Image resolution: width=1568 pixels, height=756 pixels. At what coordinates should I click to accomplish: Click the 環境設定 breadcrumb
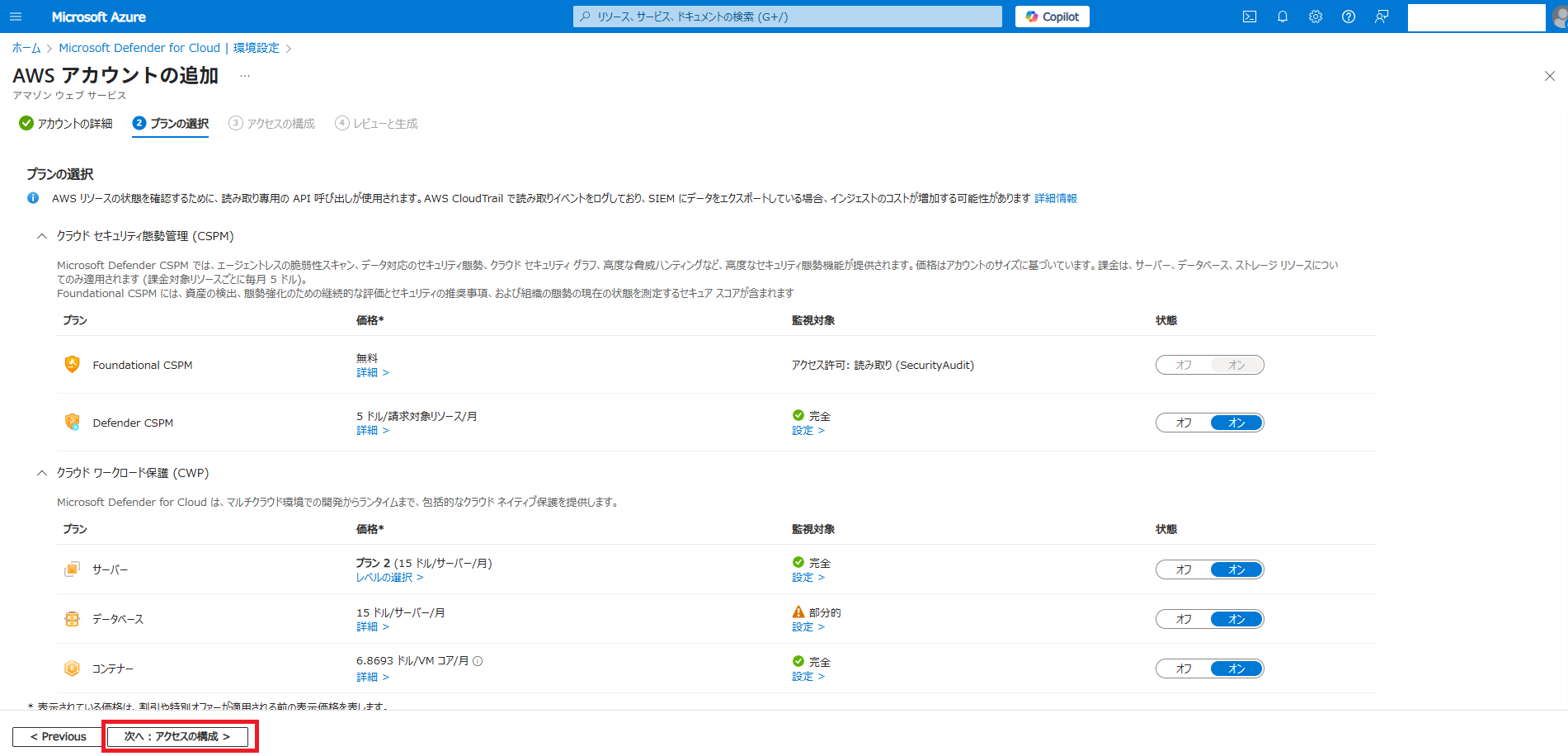(257, 48)
